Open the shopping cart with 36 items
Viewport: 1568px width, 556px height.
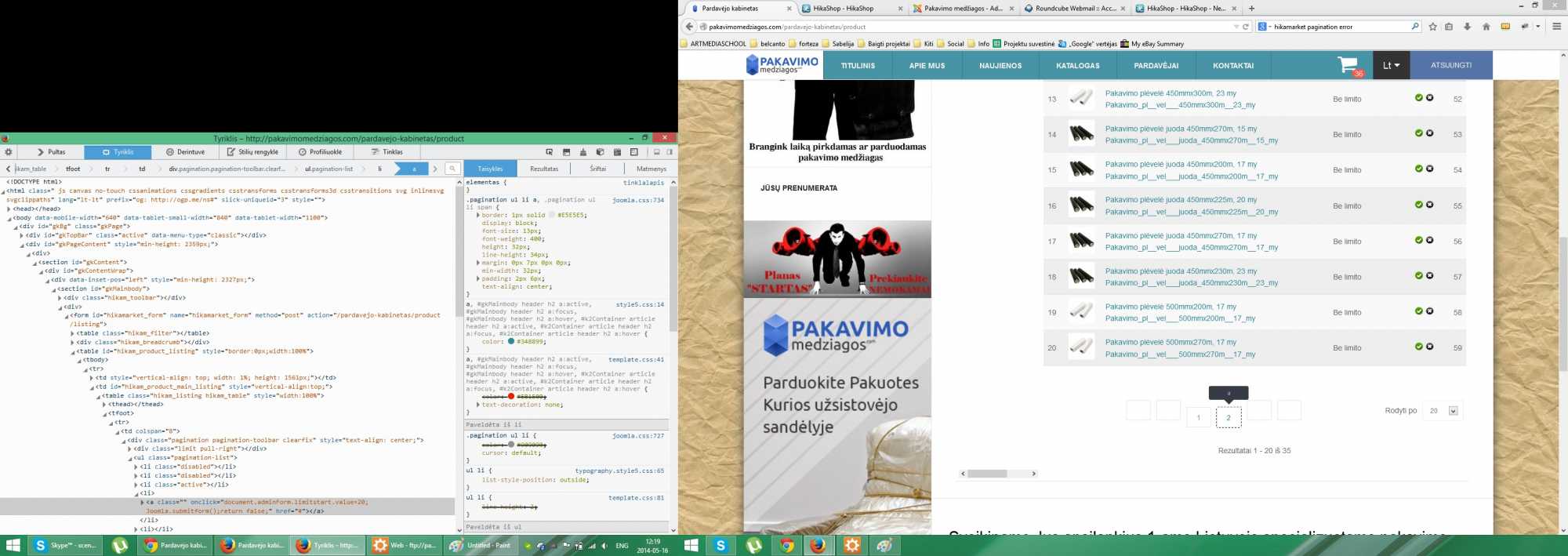tap(1350, 66)
